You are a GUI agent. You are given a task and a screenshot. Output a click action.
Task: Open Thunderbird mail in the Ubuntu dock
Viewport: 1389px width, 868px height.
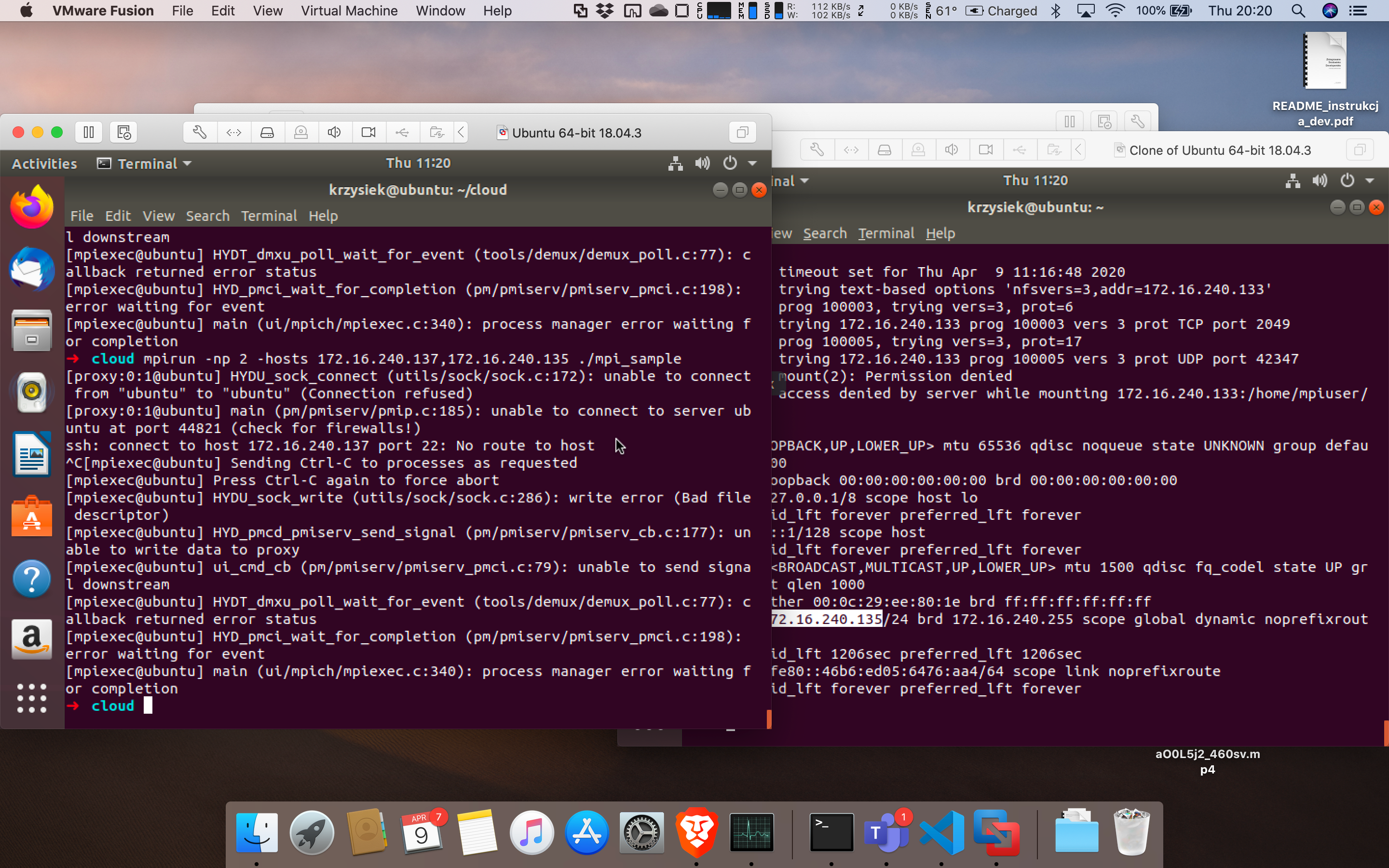click(31, 269)
